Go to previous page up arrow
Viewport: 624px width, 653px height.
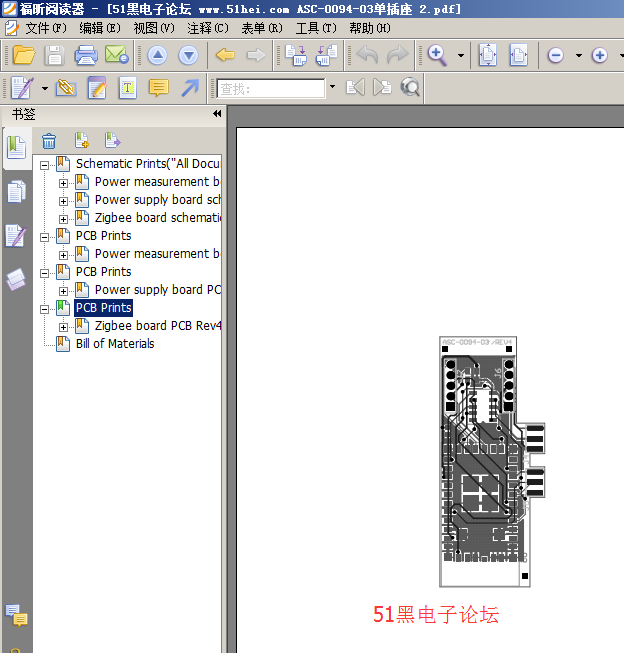click(x=157, y=55)
